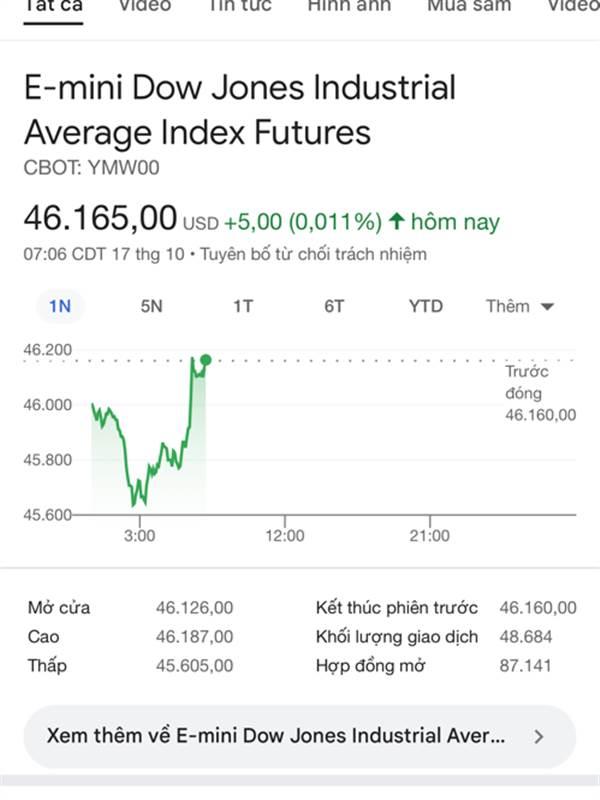Screen dimensions: 600x800
Task: Expand the Thêm range dropdown
Action: click(519, 306)
